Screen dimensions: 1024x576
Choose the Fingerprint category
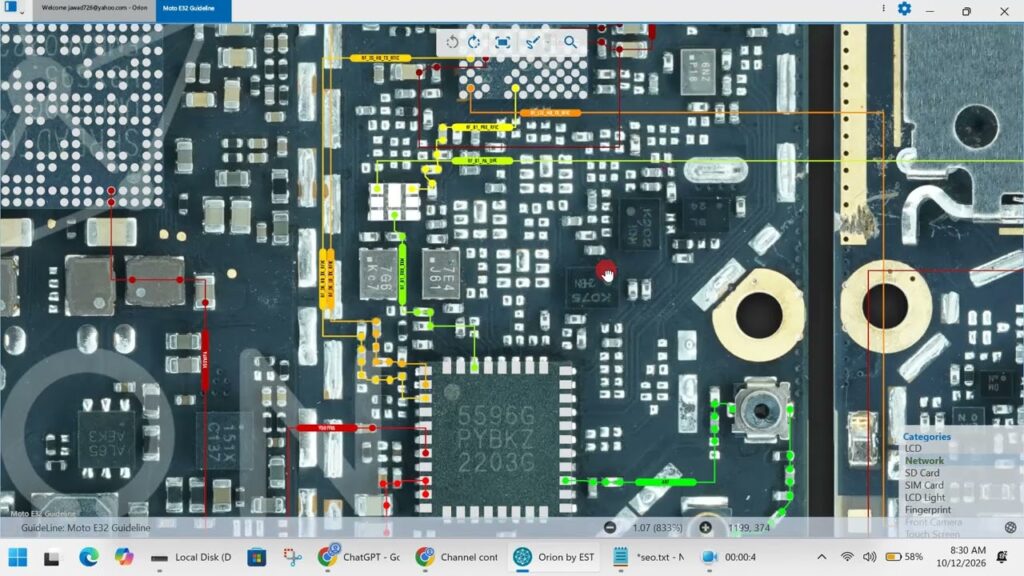pyautogui.click(x=927, y=510)
